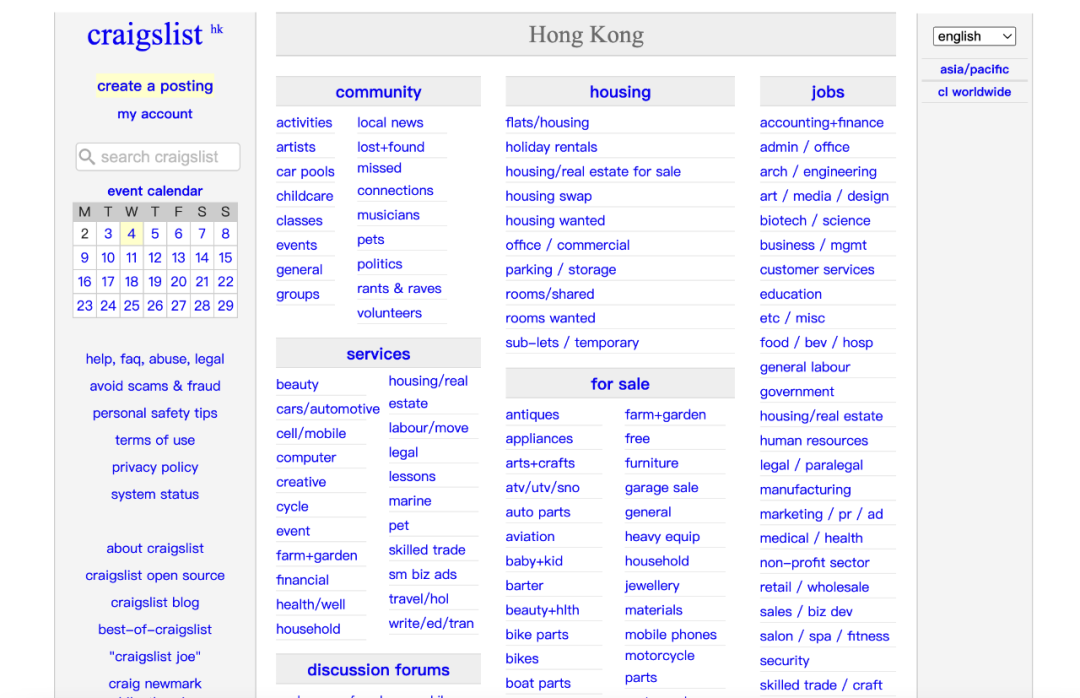The image size is (1080, 698).
Task: Open mobile phones for sale
Action: pos(670,635)
